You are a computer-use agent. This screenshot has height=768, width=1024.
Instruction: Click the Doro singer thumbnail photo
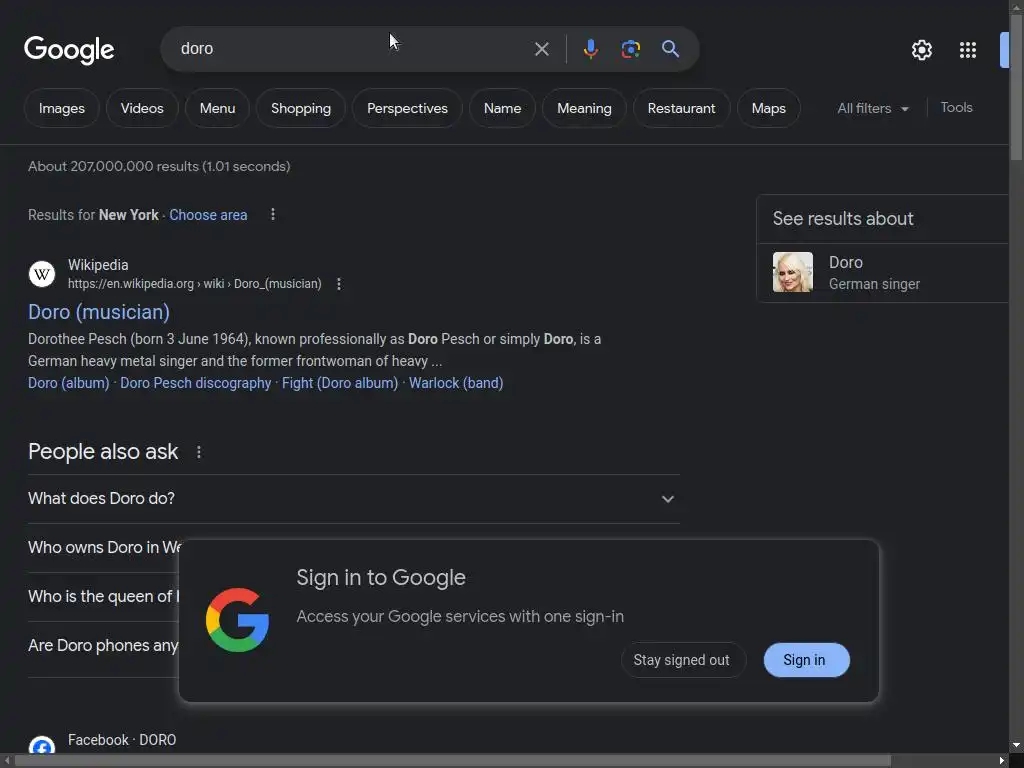click(793, 272)
